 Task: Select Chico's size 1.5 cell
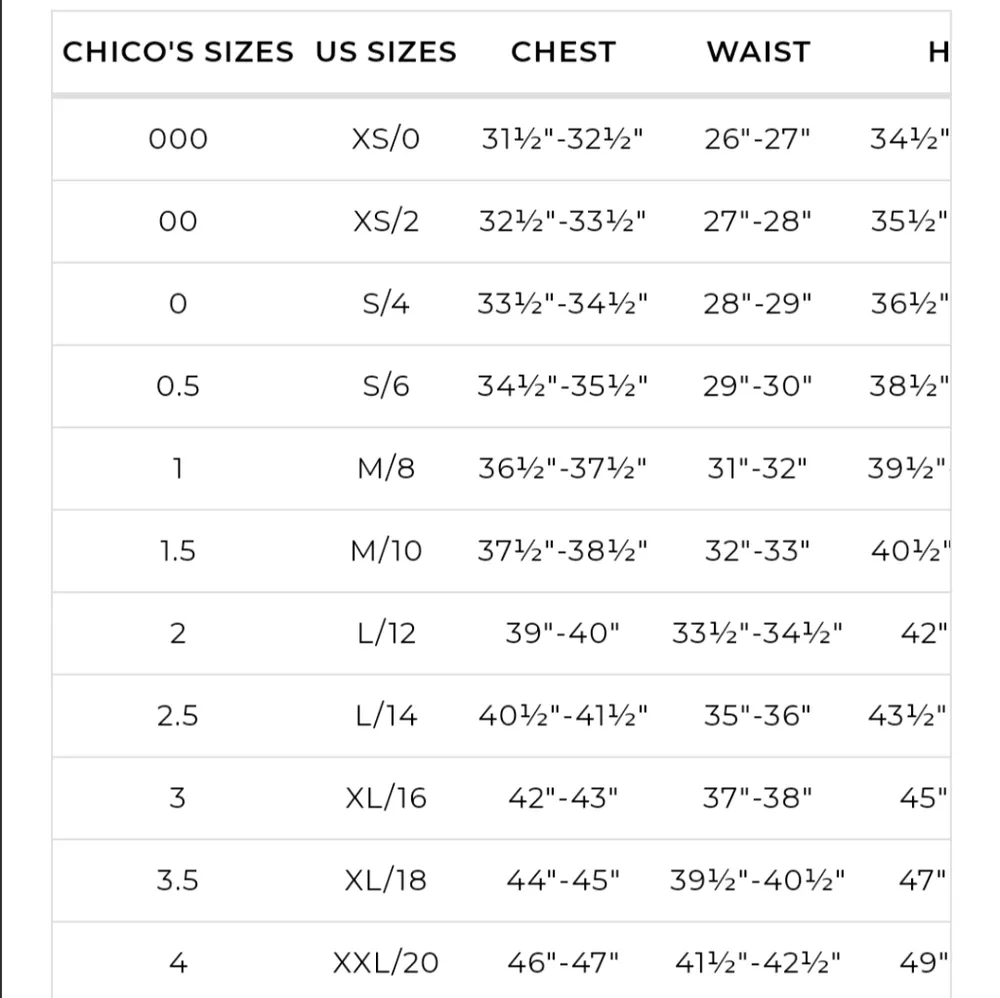click(178, 551)
